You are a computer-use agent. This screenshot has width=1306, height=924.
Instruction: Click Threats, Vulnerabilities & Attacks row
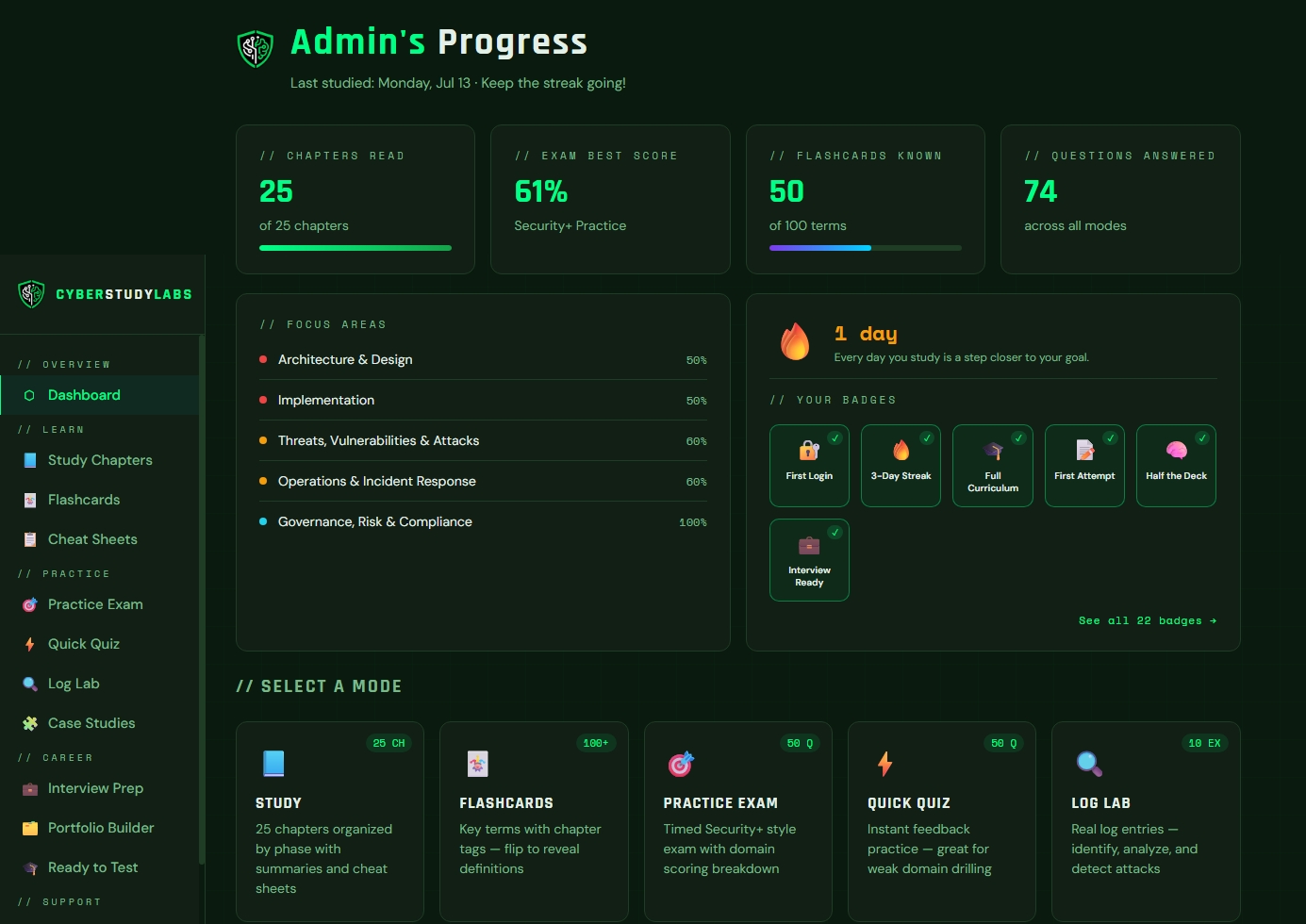[x=483, y=440]
